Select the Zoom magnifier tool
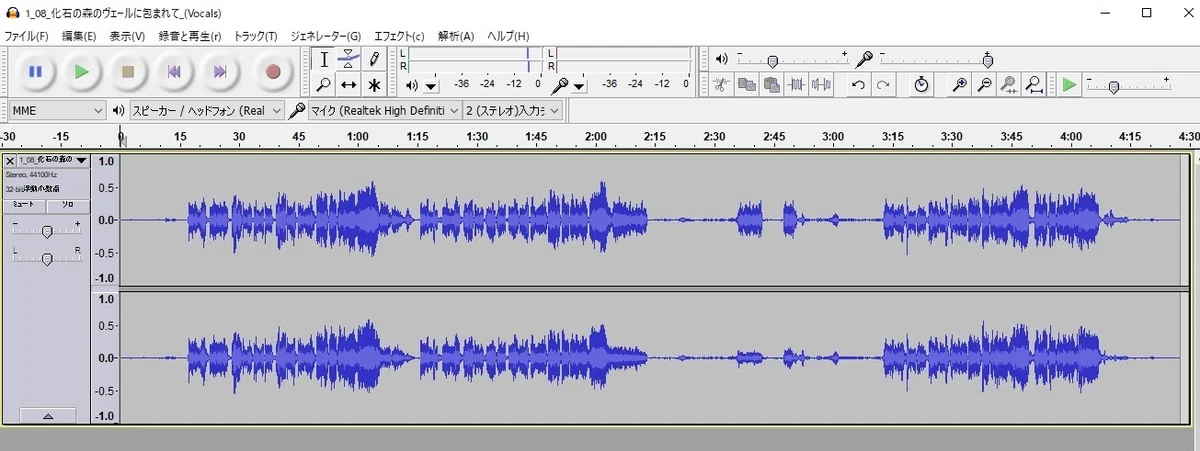Image resolution: width=1200 pixels, height=451 pixels. point(324,85)
